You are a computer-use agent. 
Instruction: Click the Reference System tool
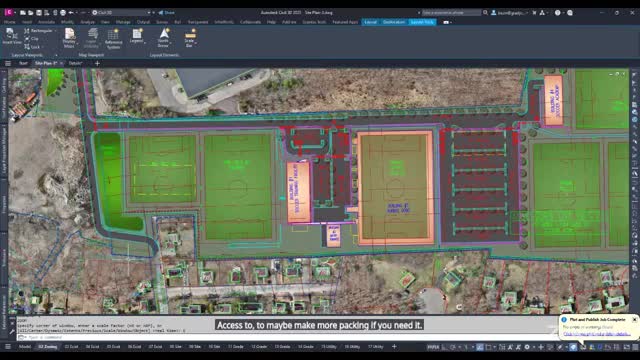[113, 39]
